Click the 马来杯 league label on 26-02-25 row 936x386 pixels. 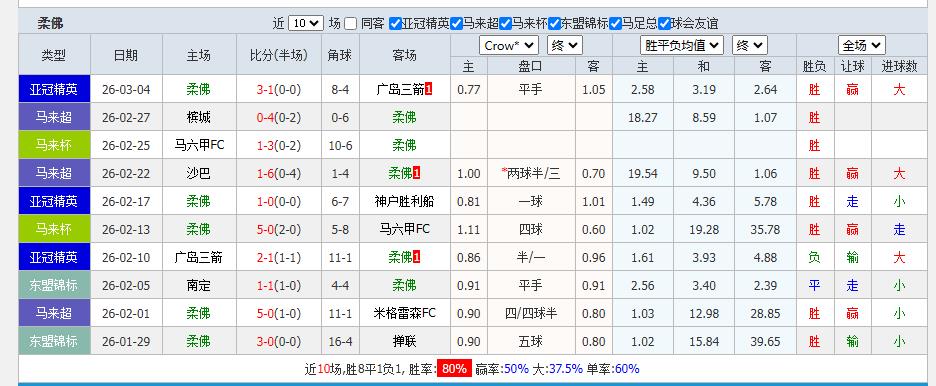54,145
